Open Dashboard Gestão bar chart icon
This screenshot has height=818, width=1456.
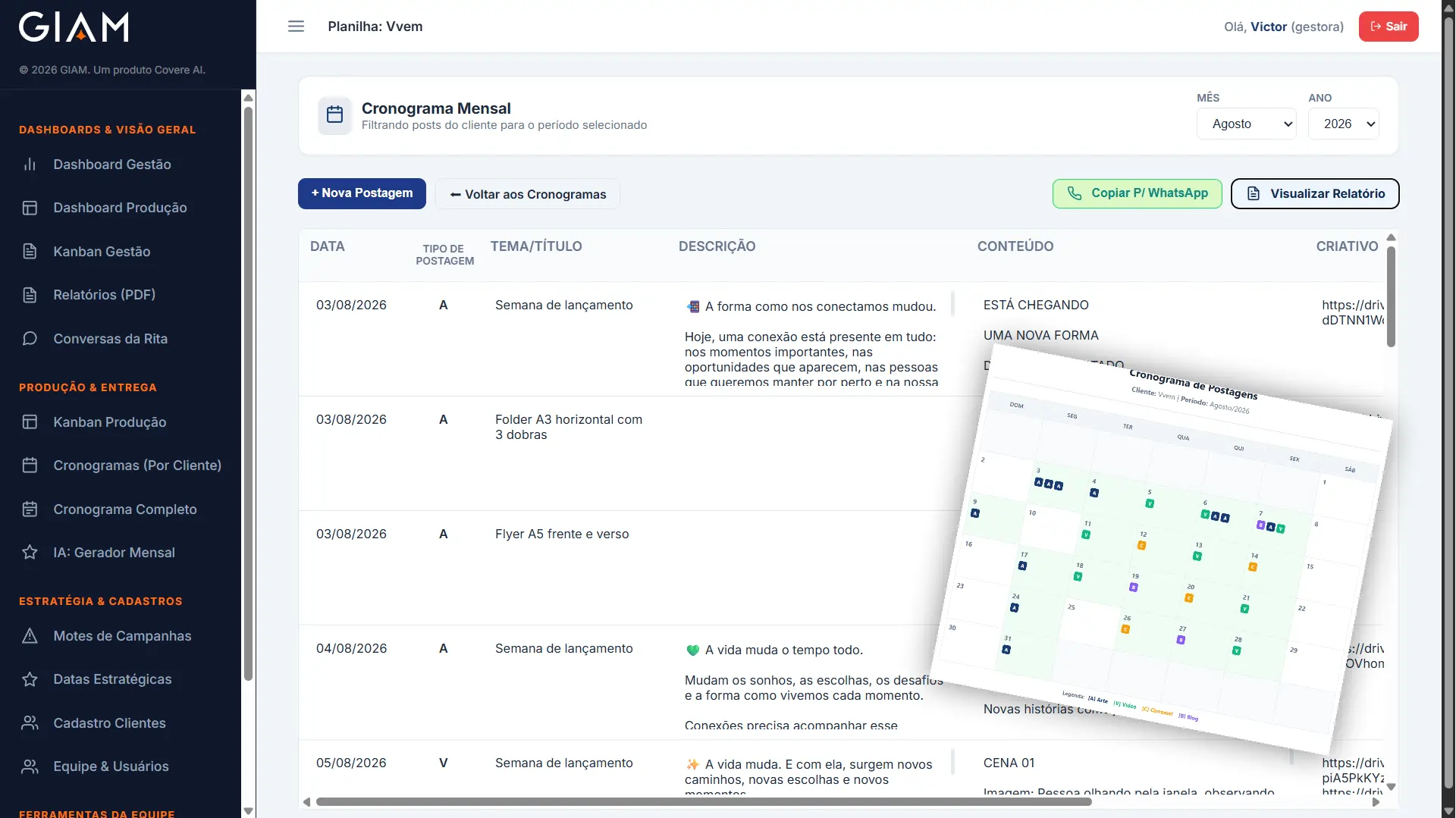[30, 165]
